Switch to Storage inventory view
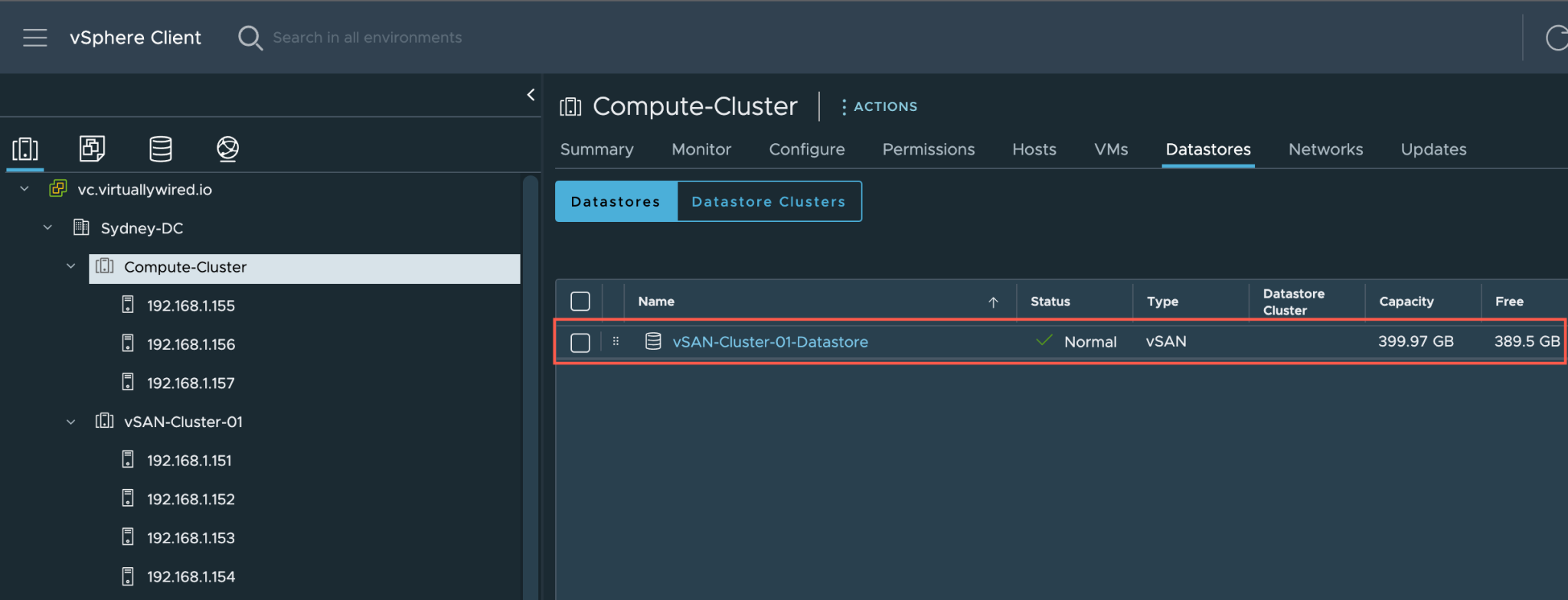This screenshot has height=600, width=1568. [160, 148]
